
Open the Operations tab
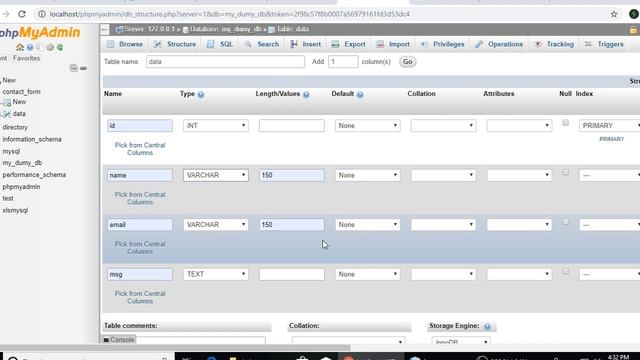pyautogui.click(x=499, y=44)
